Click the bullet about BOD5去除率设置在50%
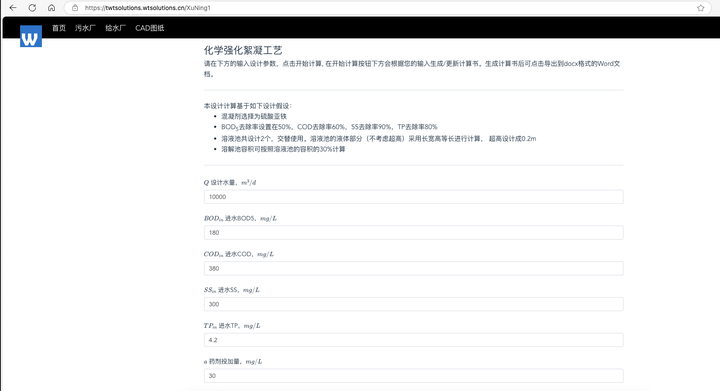This screenshot has height=391, width=720. point(329,127)
